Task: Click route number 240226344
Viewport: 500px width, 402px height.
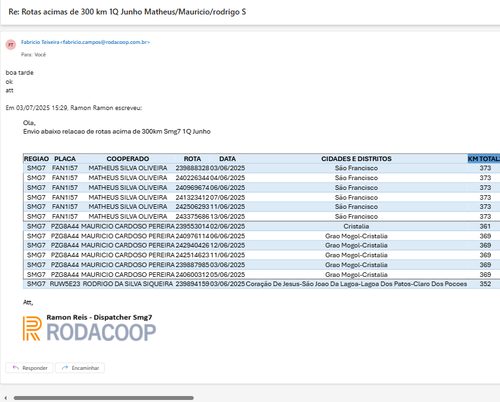Action: coord(192,178)
